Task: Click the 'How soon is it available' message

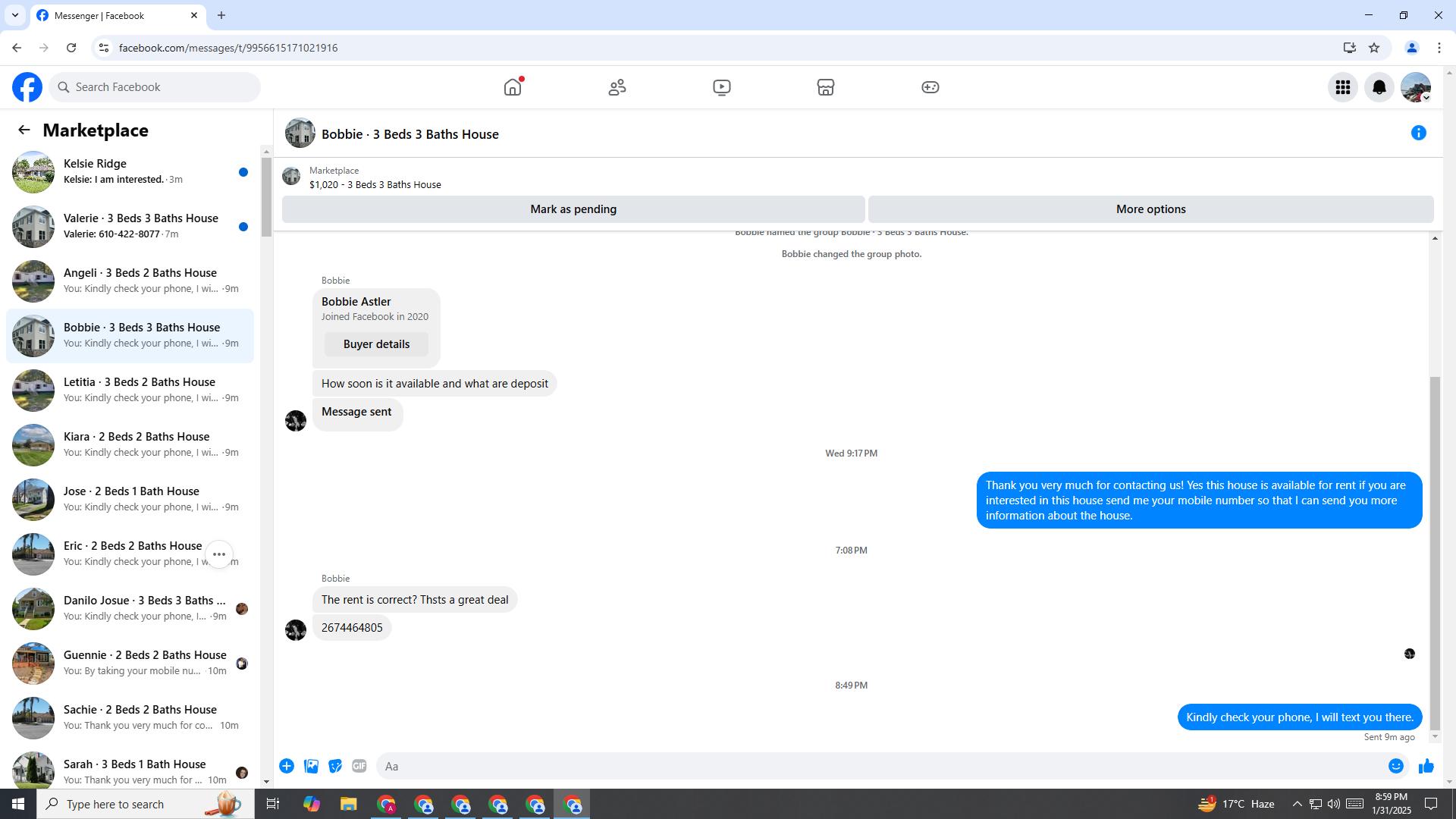Action: point(435,384)
